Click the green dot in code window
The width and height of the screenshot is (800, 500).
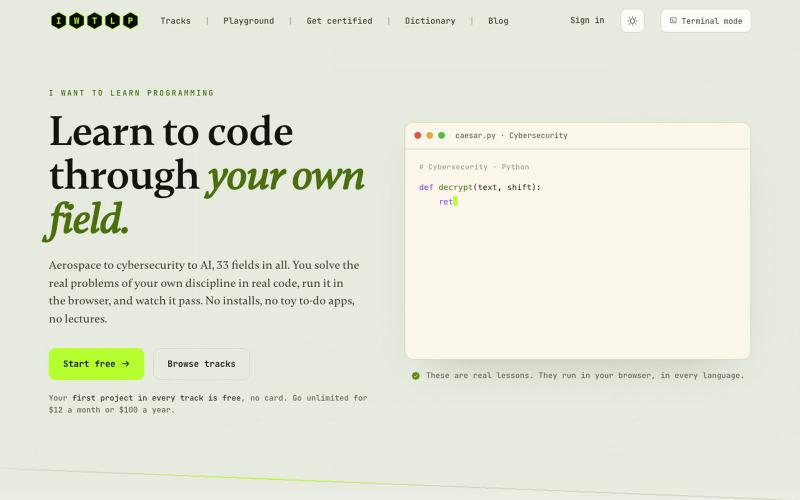tap(442, 135)
